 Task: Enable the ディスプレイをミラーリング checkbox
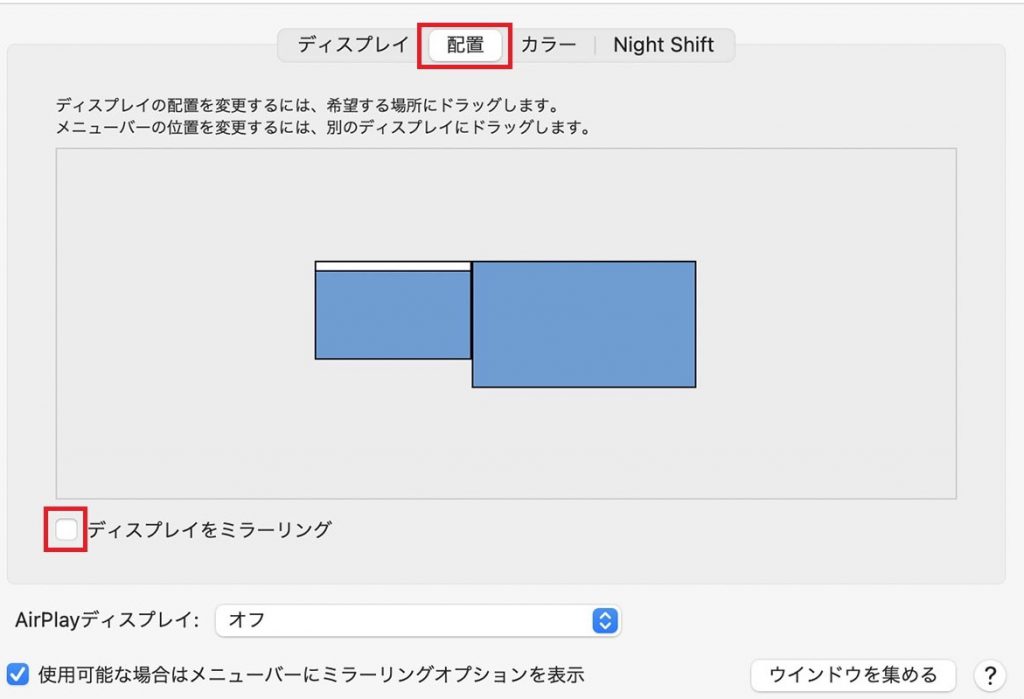(66, 530)
